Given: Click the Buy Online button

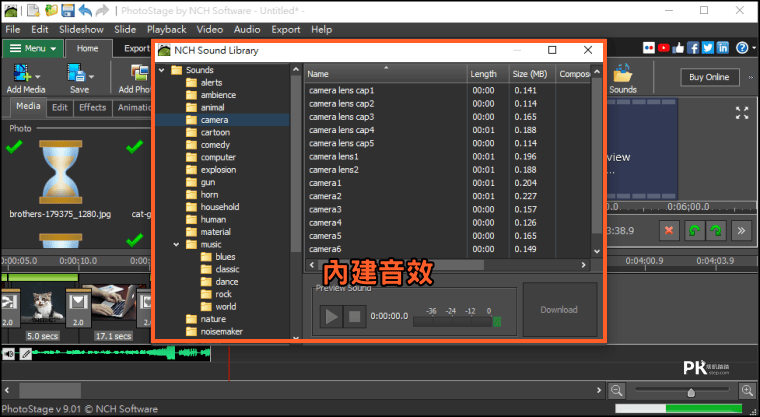Looking at the screenshot, I should coord(710,77).
